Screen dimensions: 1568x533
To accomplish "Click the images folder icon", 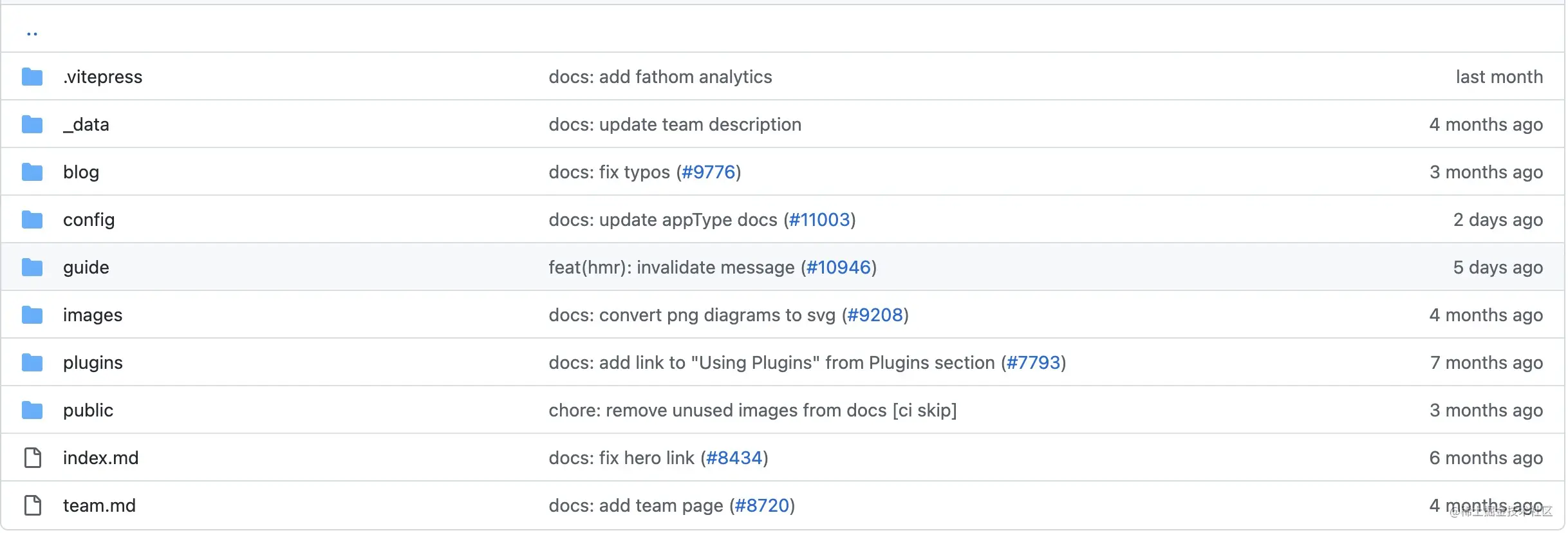I will pyautogui.click(x=32, y=315).
